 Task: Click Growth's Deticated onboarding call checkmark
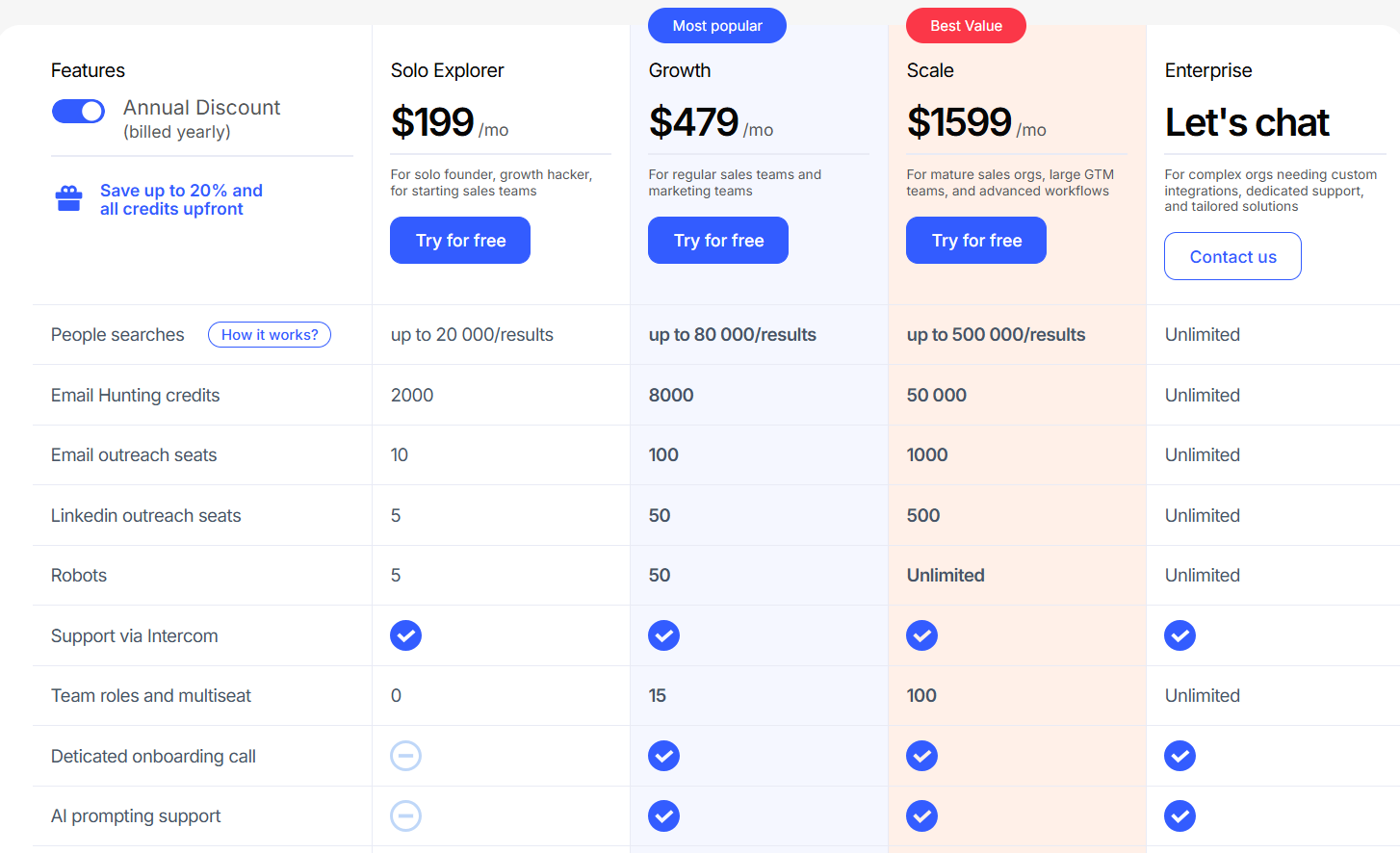click(663, 756)
